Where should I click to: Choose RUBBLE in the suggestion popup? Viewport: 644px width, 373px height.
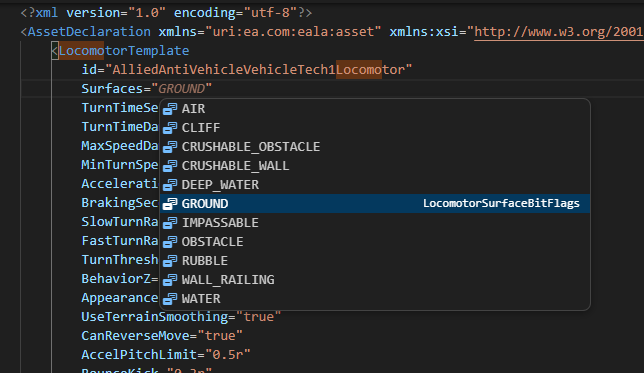click(375, 260)
